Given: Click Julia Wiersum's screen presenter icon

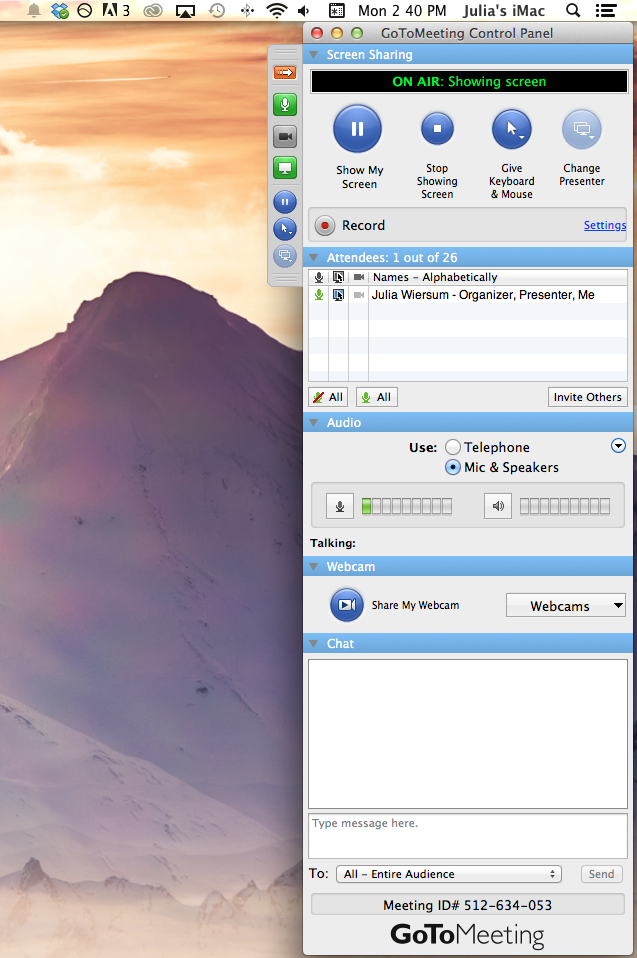Looking at the screenshot, I should 338,295.
